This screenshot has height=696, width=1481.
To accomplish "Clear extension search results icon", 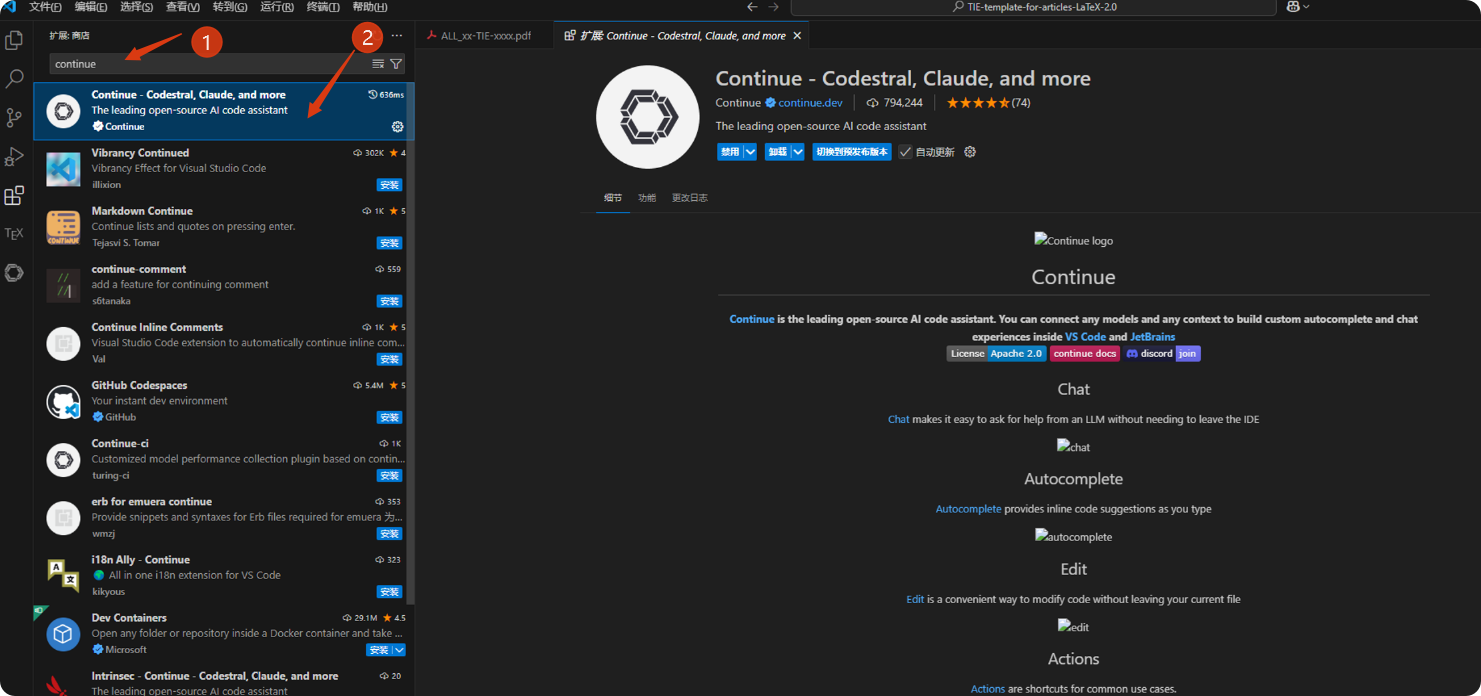I will coord(378,64).
